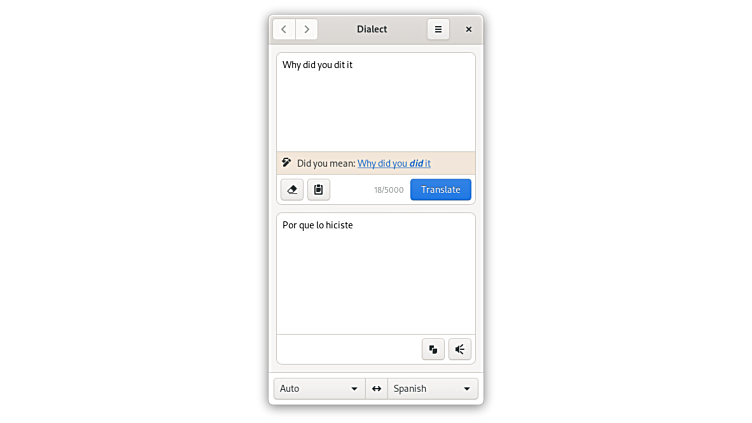Image resolution: width=752 pixels, height=423 pixels.
Task: Accept the "Why did you did it" suggestion
Action: click(394, 164)
